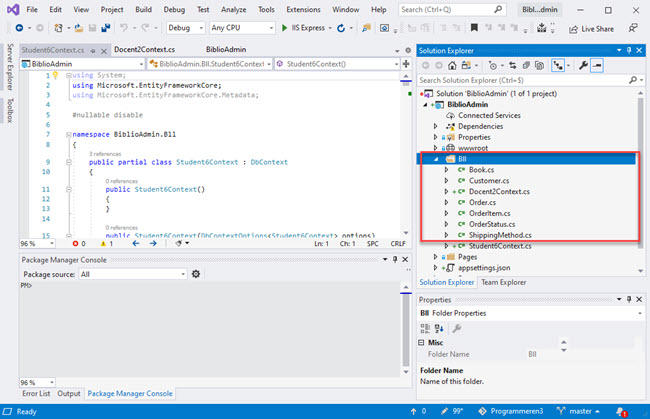The height and width of the screenshot is (419, 650).
Task: Collapse the BII folder in Solution Explorer
Action: [x=436, y=159]
